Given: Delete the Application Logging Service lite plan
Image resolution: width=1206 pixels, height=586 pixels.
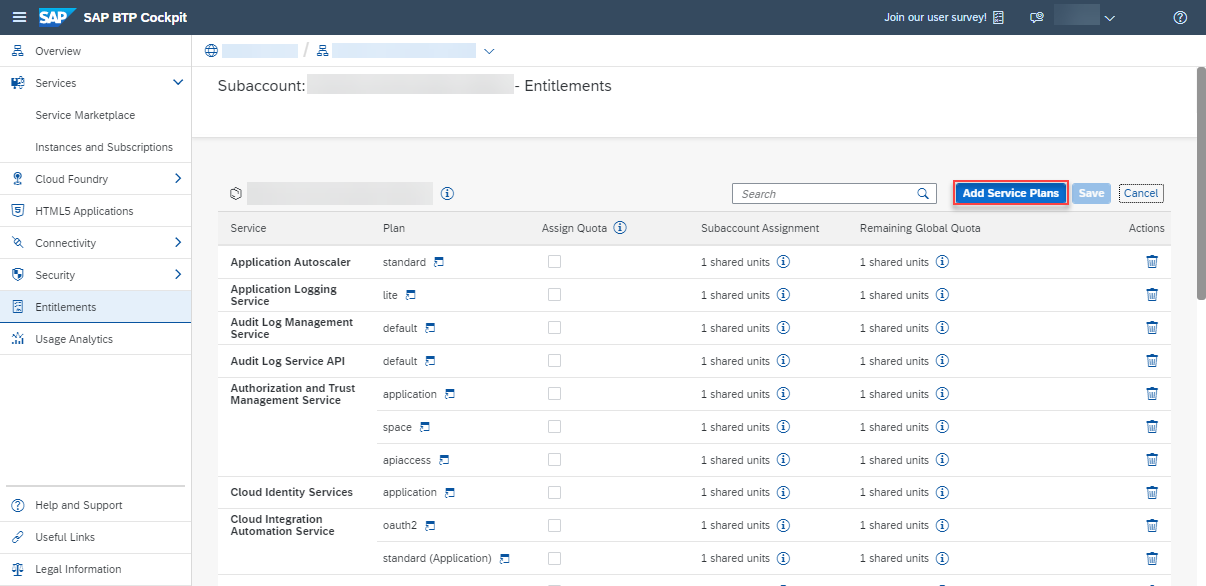Looking at the screenshot, I should coord(1152,295).
